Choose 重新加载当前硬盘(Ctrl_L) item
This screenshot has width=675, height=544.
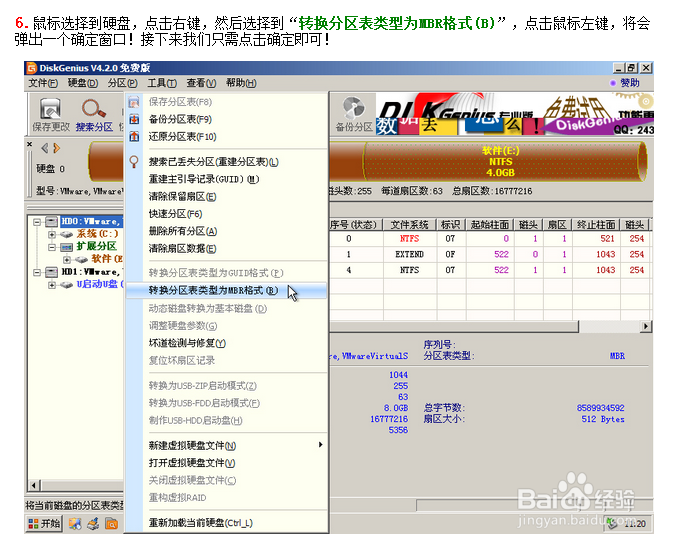[226, 523]
